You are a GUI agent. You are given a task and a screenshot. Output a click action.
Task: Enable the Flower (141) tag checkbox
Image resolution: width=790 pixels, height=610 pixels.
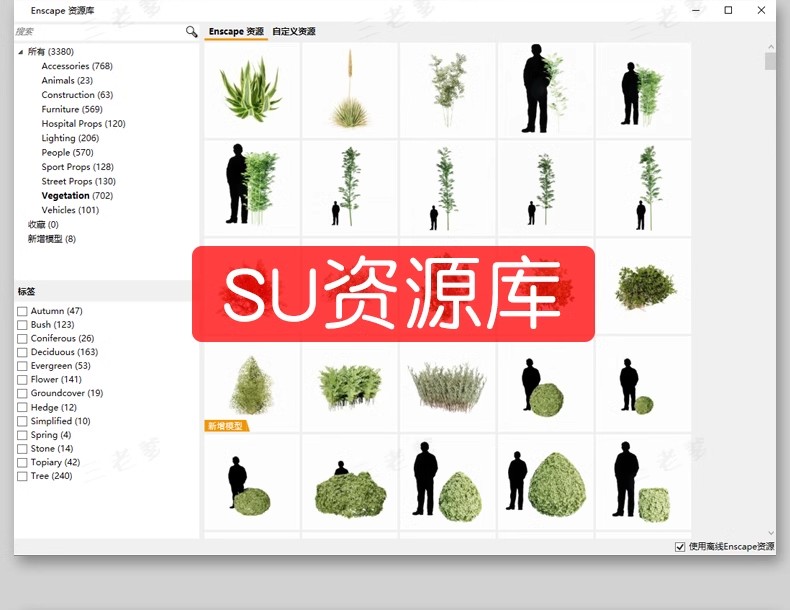(22, 380)
